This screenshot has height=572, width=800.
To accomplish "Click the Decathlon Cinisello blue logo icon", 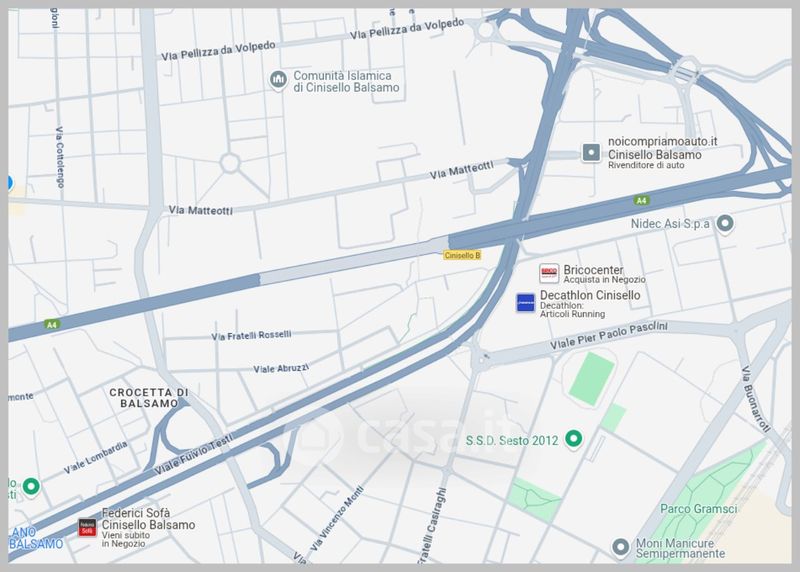I will tap(526, 303).
